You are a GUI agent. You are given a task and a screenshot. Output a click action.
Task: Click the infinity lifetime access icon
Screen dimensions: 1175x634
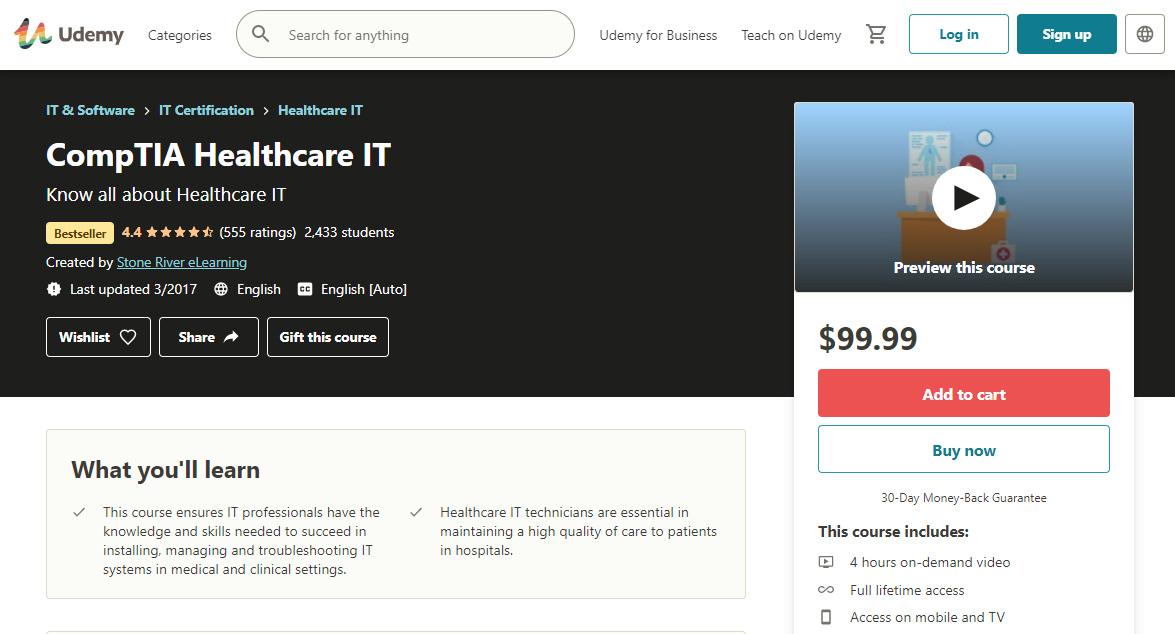tap(826, 590)
